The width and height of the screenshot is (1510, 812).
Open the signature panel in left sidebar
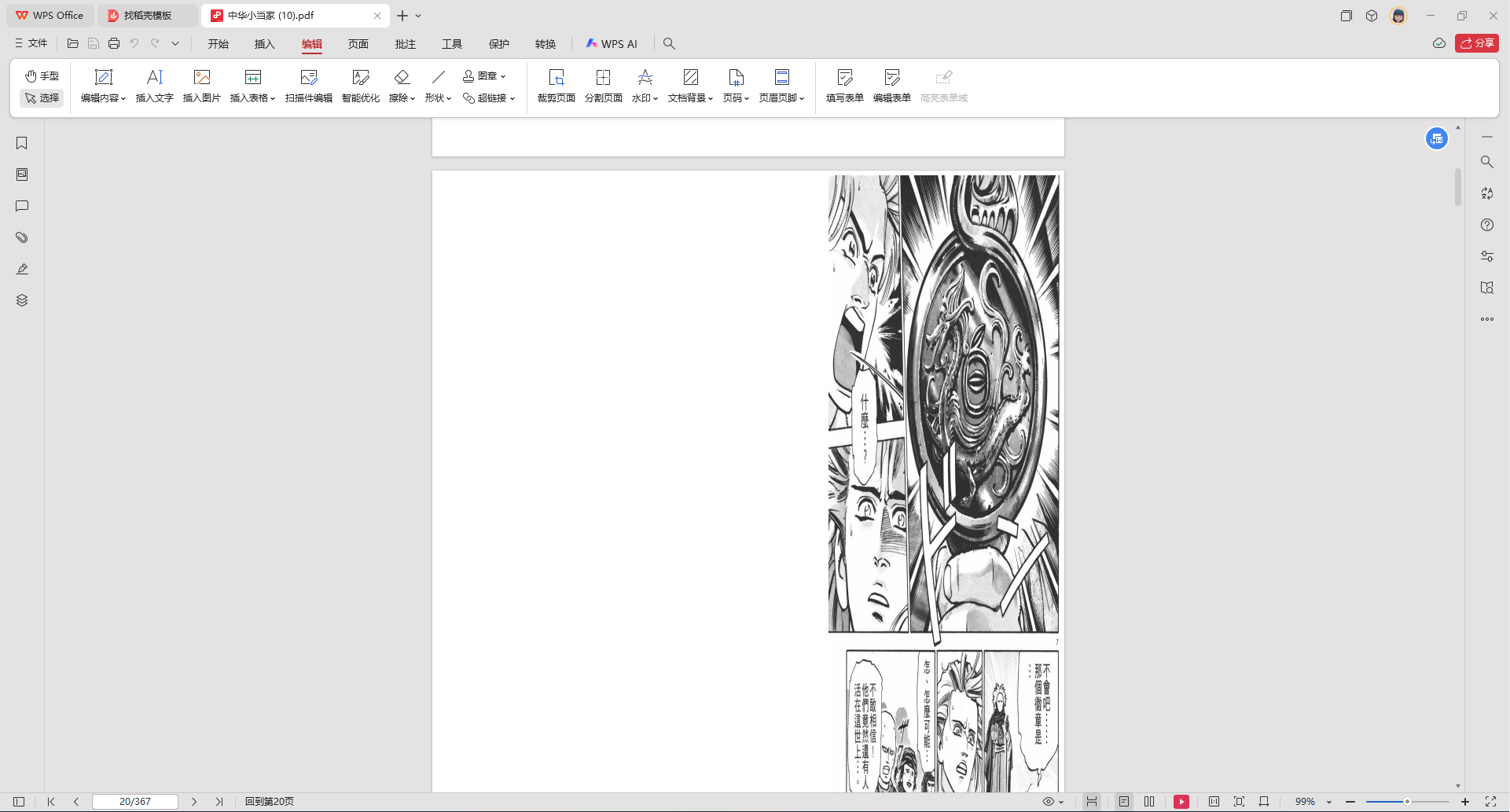point(22,269)
